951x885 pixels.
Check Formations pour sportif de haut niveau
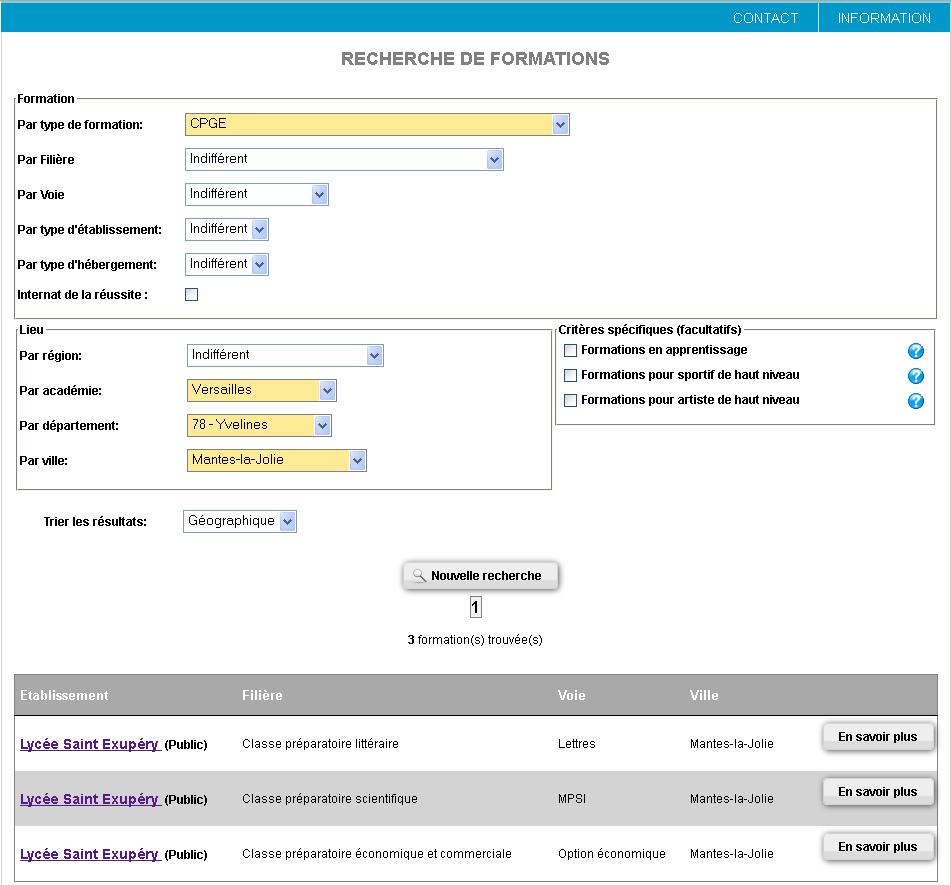tap(570, 375)
